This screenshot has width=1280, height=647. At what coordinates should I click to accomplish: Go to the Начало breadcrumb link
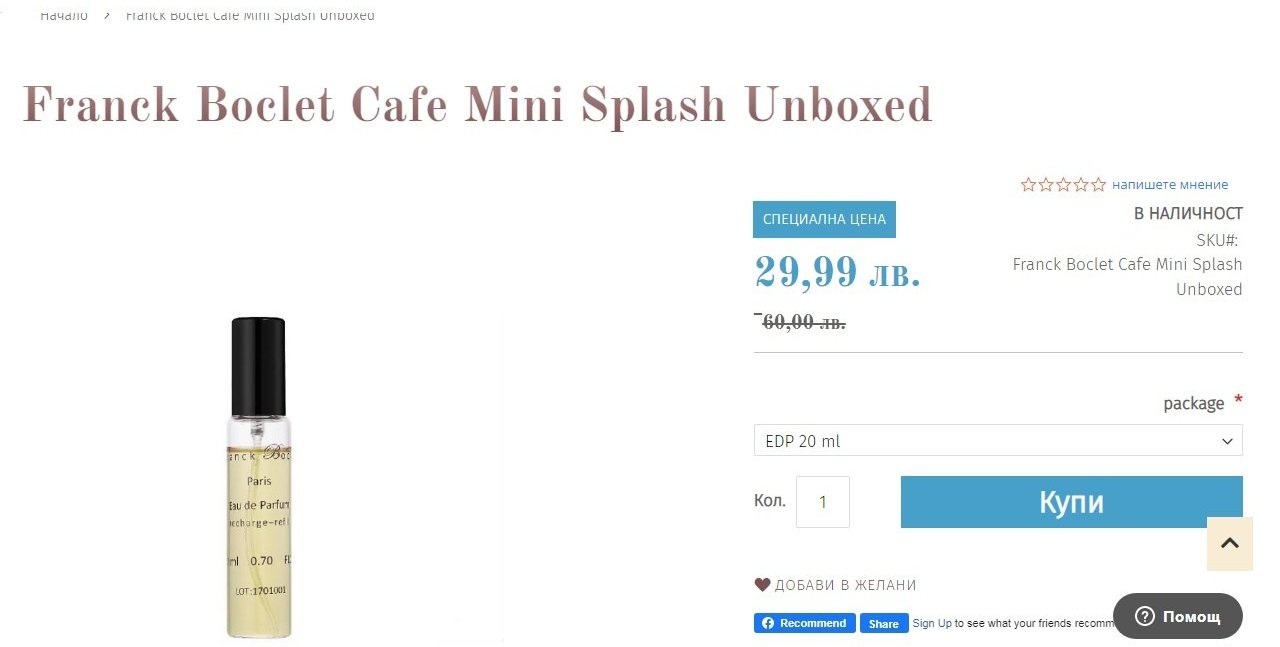coord(64,15)
